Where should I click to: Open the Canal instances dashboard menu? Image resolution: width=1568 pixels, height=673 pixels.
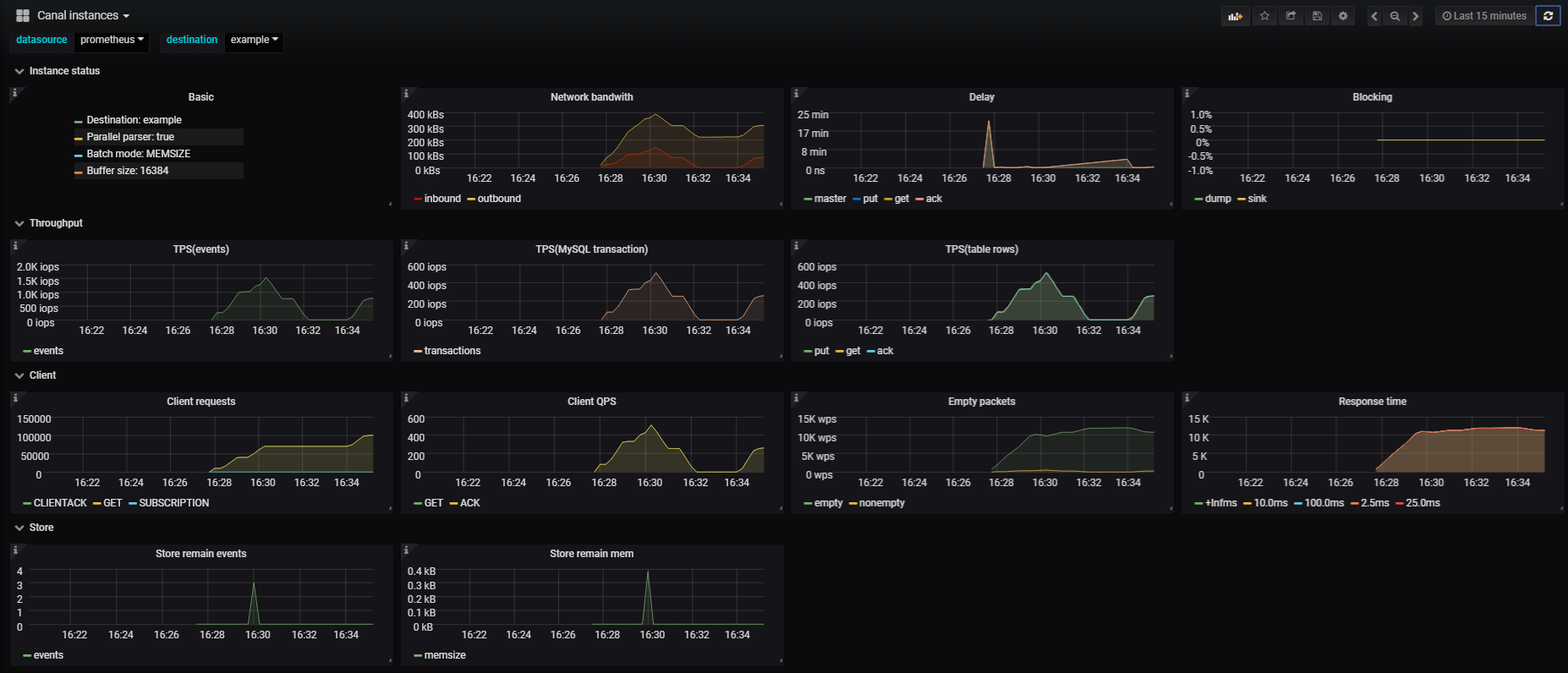83,15
